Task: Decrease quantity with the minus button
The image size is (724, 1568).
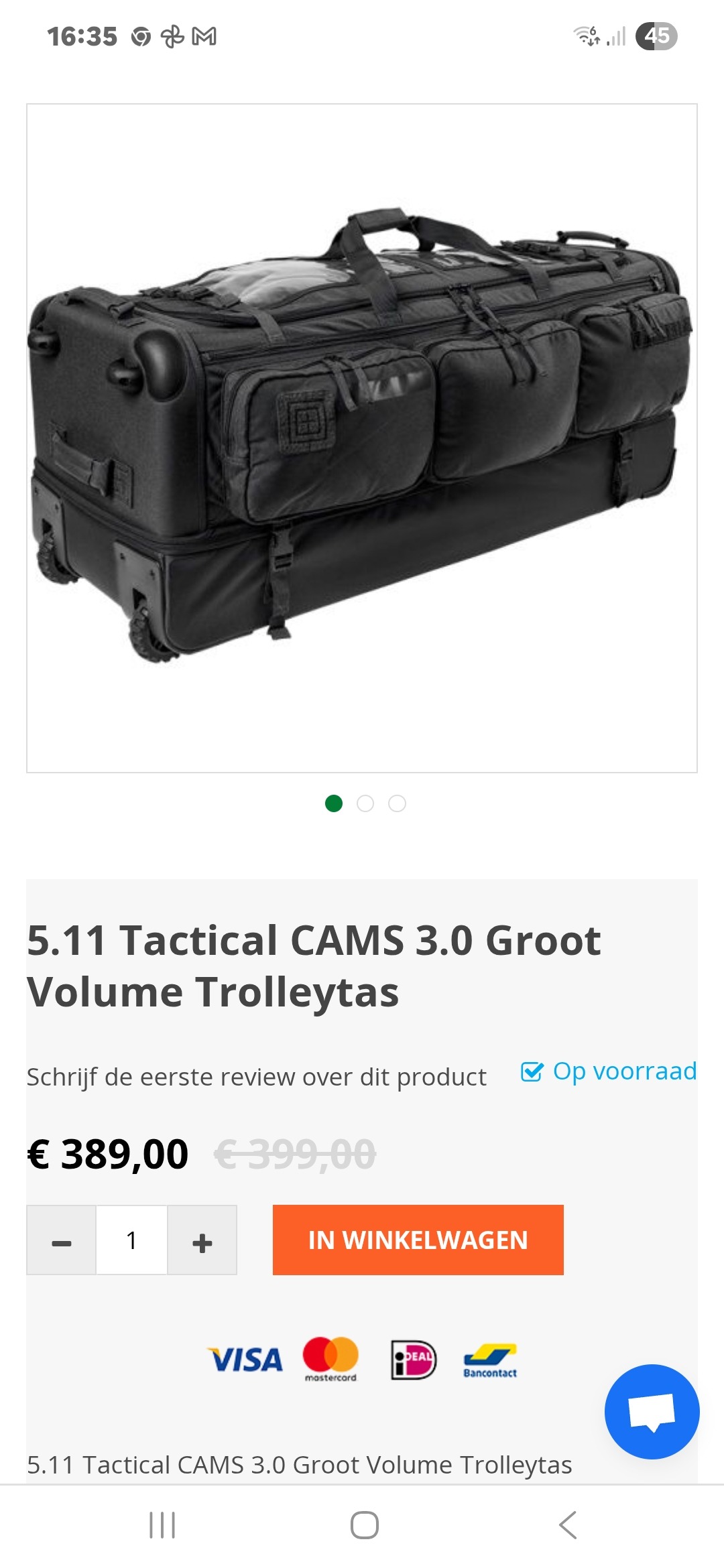Action: (x=62, y=1240)
